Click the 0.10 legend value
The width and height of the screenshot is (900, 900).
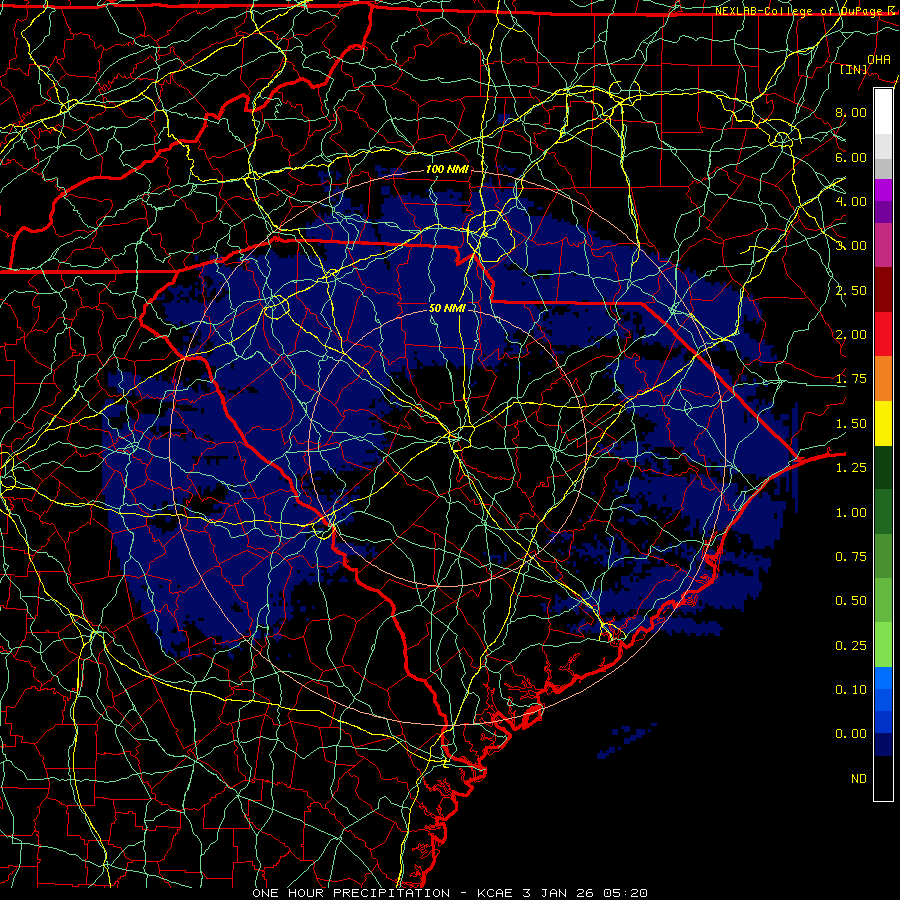click(x=851, y=690)
